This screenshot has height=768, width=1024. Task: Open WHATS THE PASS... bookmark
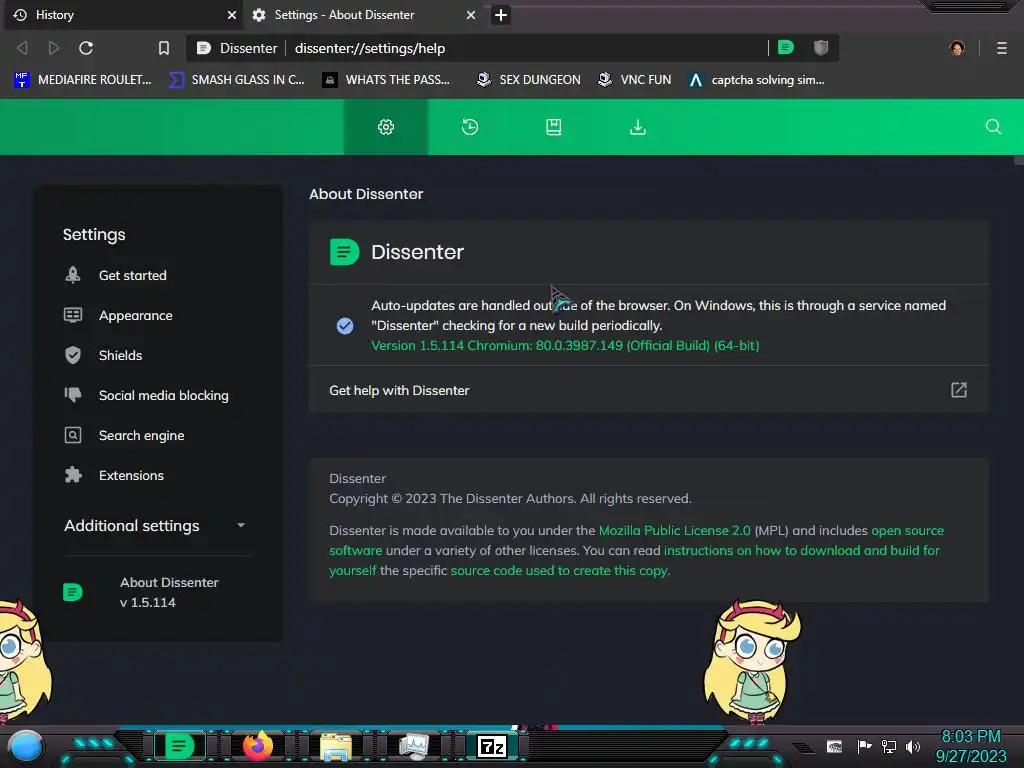pyautogui.click(x=387, y=80)
